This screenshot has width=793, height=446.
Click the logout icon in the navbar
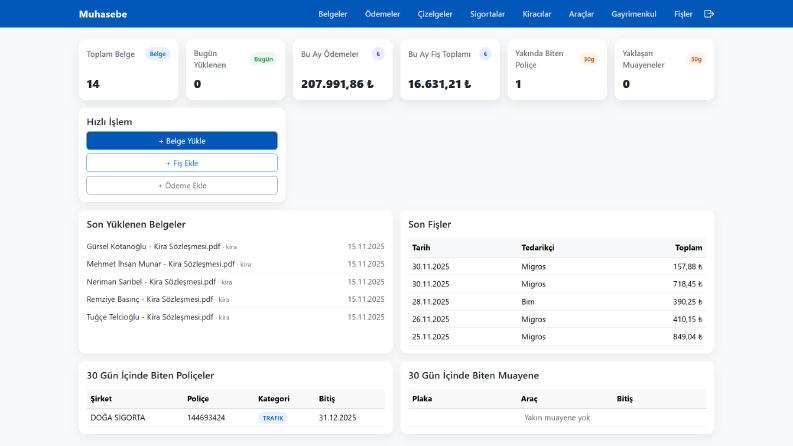[x=709, y=14]
